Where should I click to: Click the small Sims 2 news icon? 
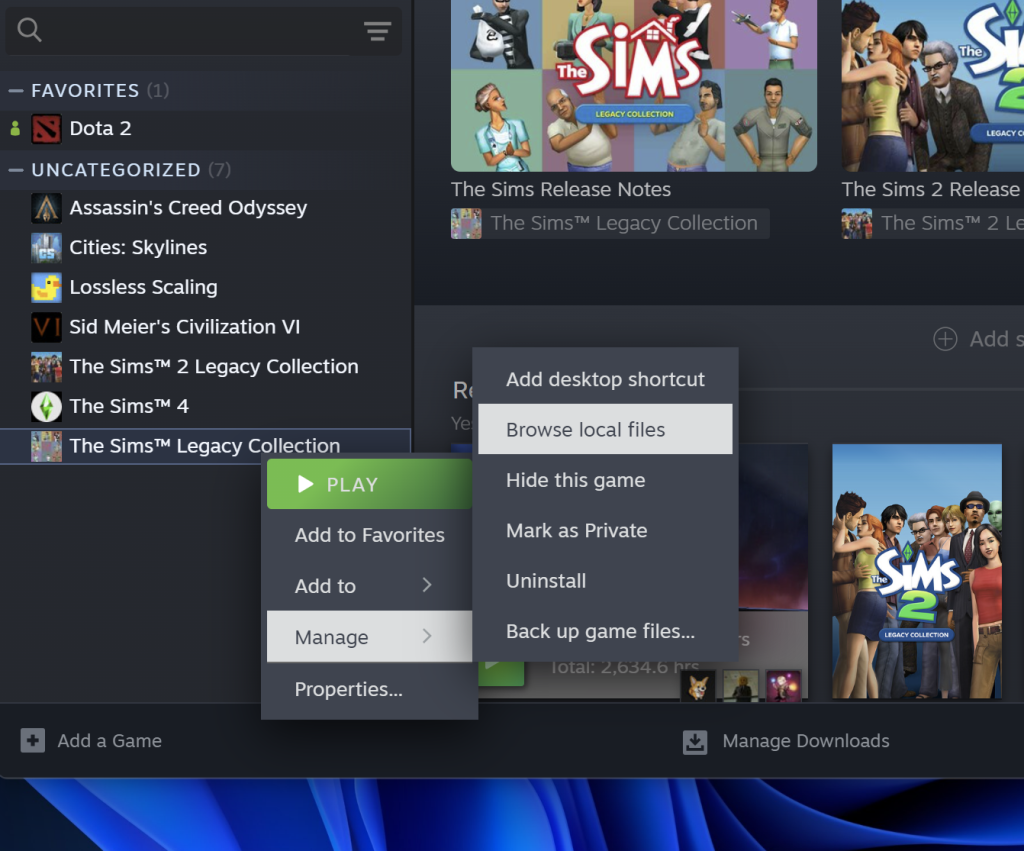tap(857, 223)
